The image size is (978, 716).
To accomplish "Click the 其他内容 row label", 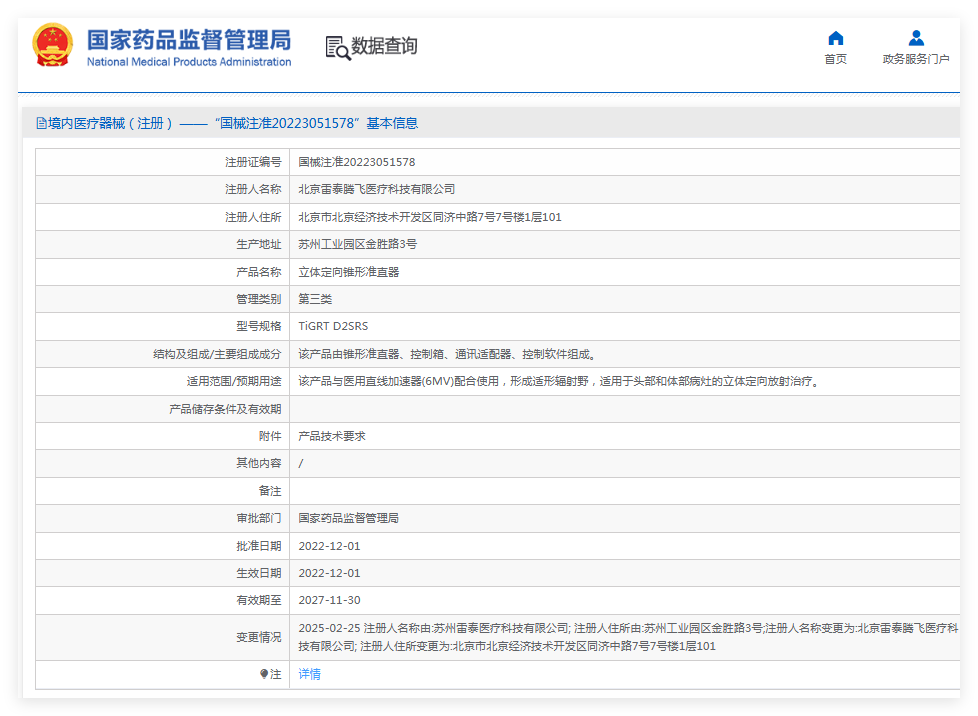I will 259,463.
